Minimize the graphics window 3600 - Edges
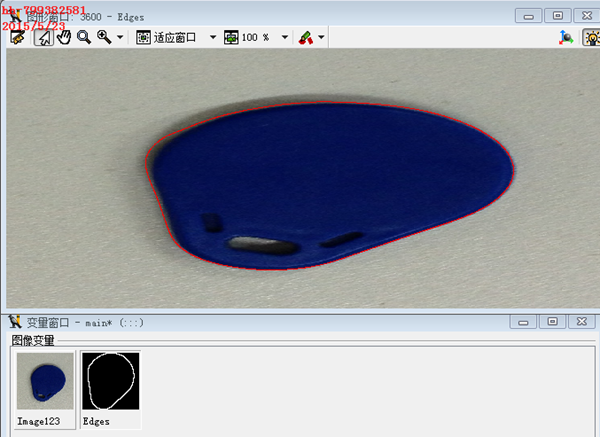The image size is (600, 437). 528,16
